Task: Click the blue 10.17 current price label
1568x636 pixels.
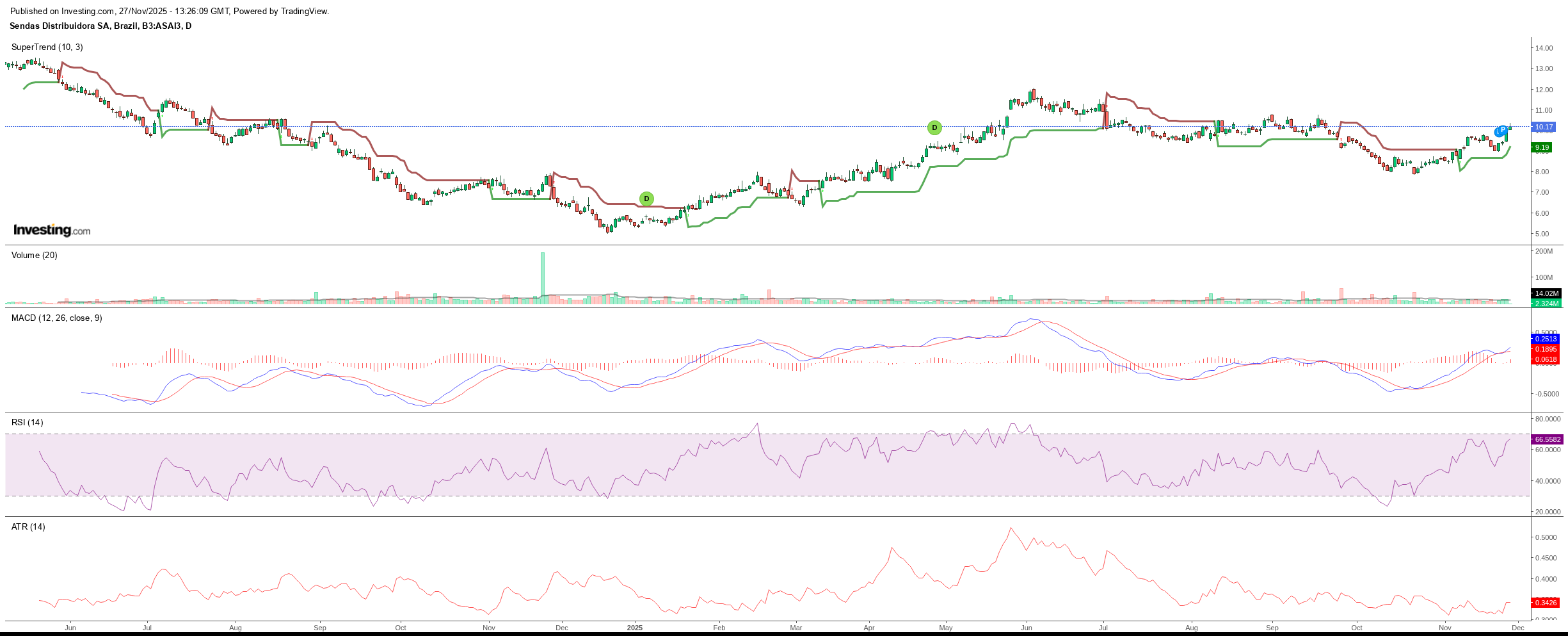Action: tap(1546, 127)
